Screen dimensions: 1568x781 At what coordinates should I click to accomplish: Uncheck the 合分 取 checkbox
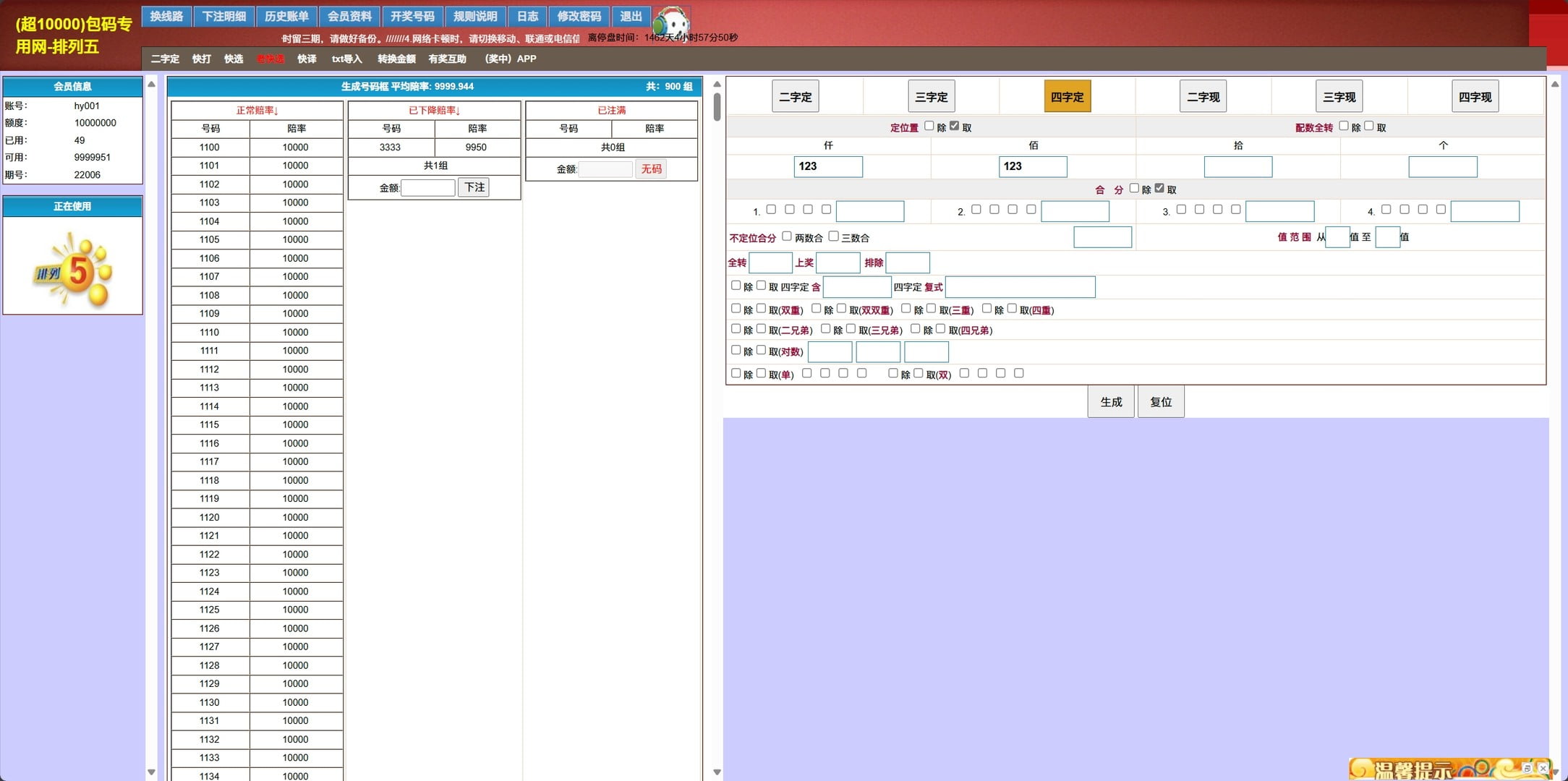pyautogui.click(x=1159, y=189)
